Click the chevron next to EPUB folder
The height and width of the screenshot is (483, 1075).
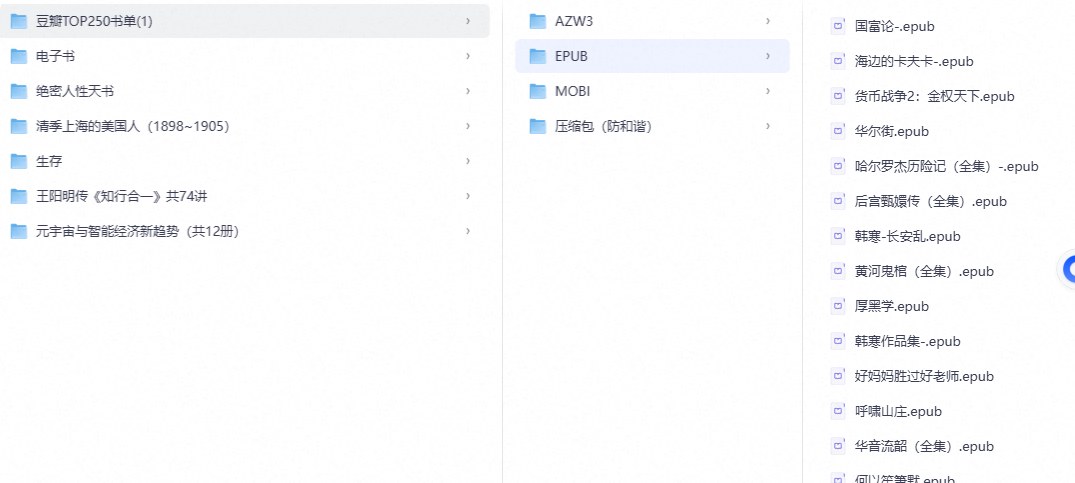[768, 56]
